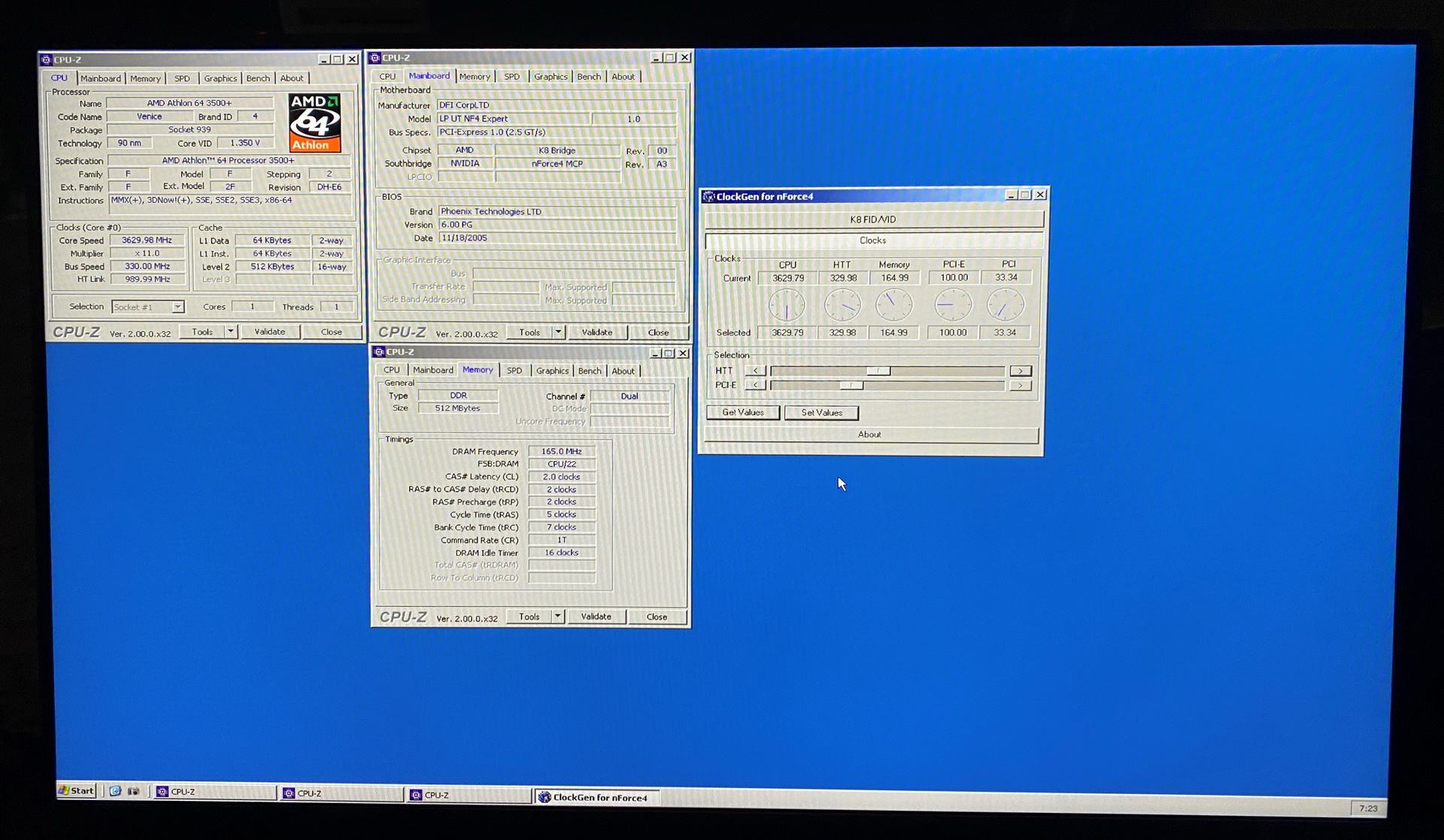Click HTT slider right arrow
The height and width of the screenshot is (840, 1444).
[x=1021, y=371]
